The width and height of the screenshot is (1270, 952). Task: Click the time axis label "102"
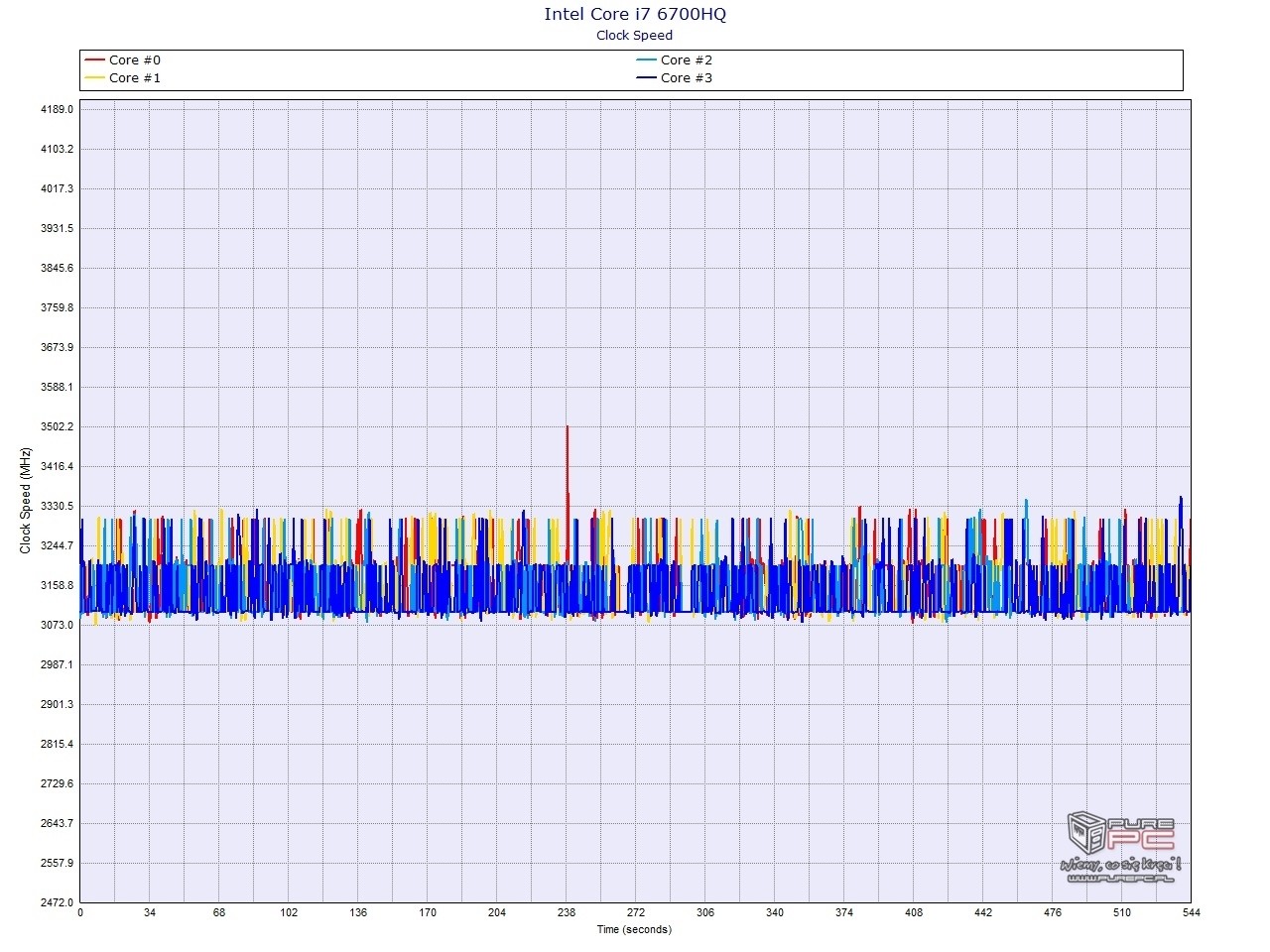tap(289, 913)
